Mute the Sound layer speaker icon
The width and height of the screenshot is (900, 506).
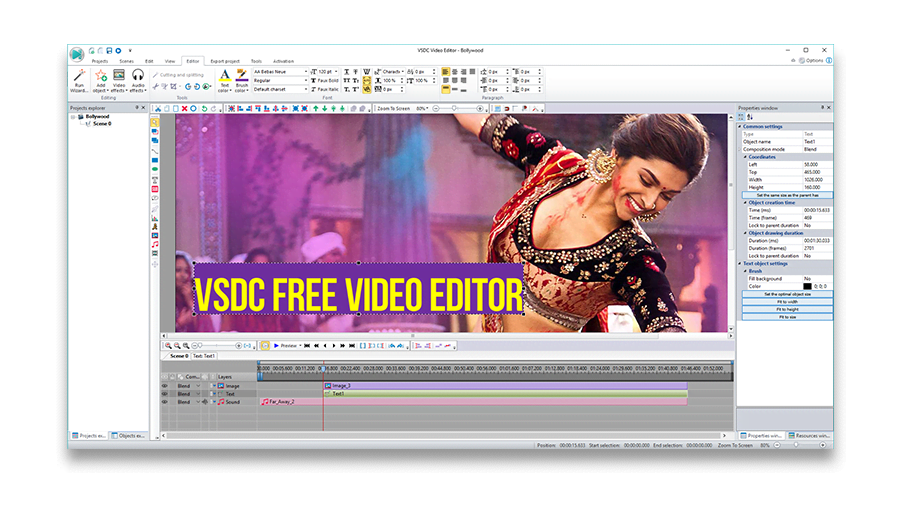pyautogui.click(x=205, y=402)
